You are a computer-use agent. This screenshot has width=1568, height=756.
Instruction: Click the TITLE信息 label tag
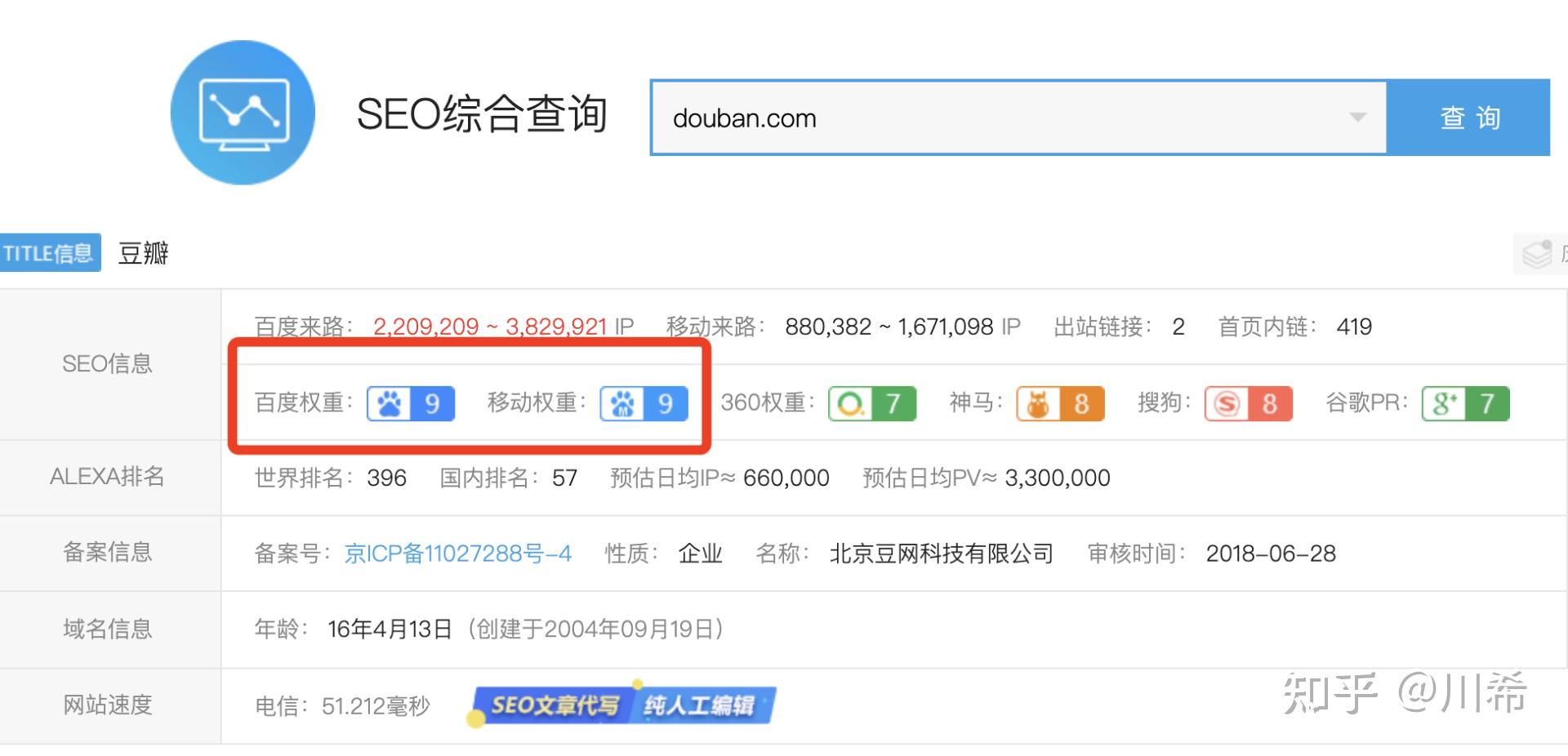click(x=50, y=253)
